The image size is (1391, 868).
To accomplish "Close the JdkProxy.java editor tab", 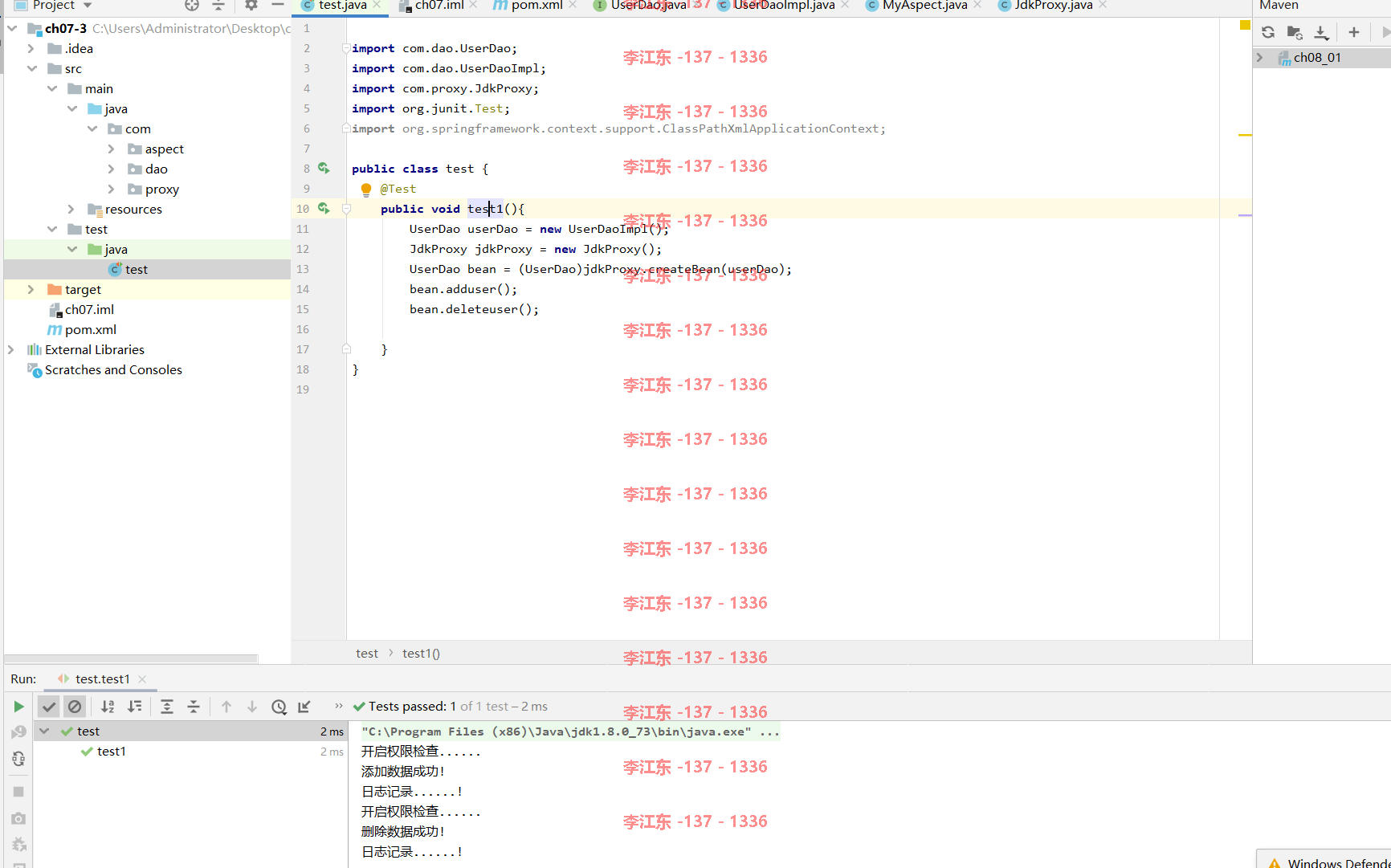I will 1103,5.
